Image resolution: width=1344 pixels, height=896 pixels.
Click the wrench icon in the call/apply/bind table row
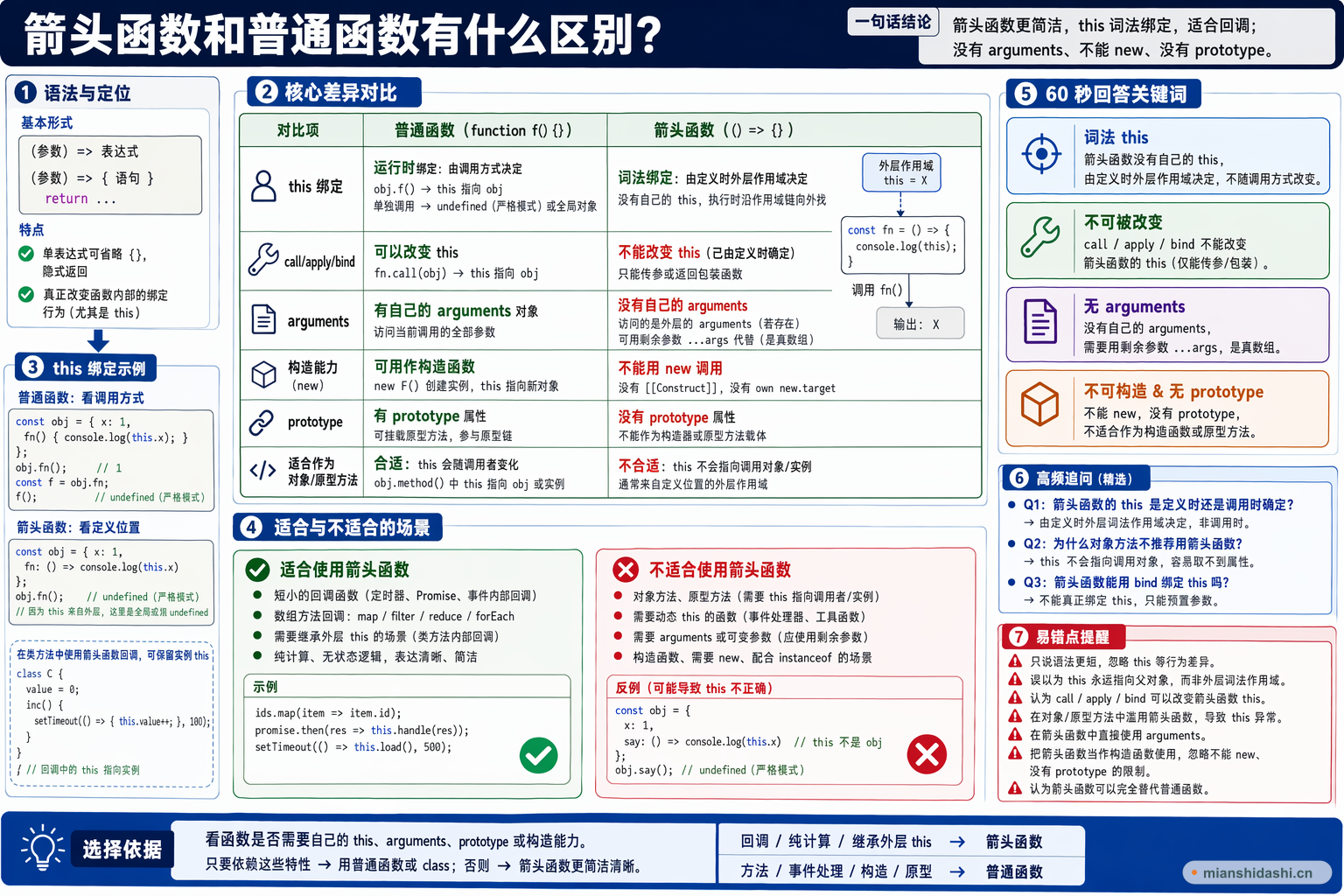(263, 260)
